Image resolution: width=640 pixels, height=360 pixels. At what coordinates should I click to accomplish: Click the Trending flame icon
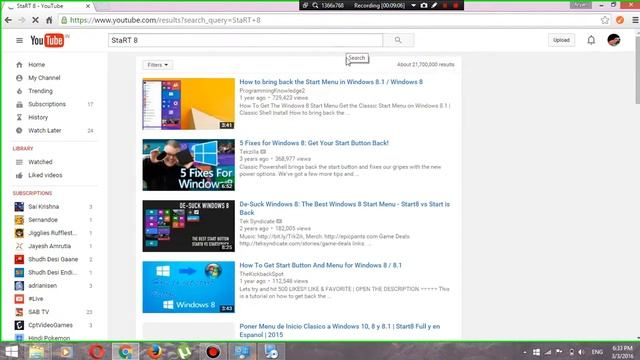pos(19,91)
